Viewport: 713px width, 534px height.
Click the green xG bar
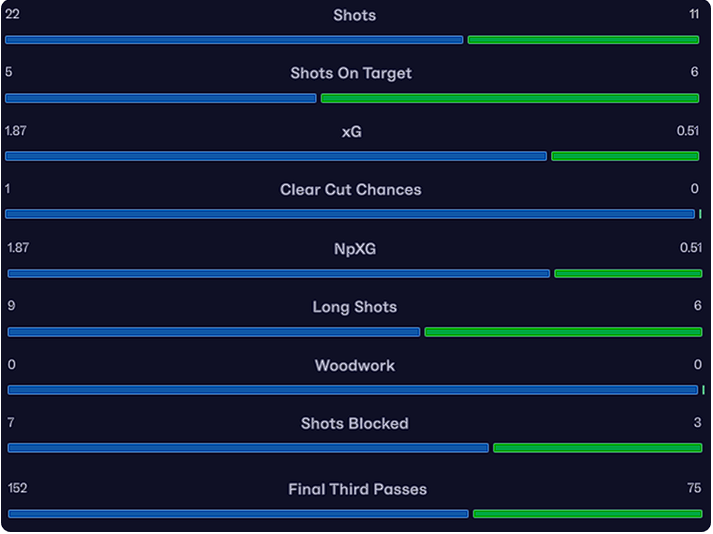(x=625, y=156)
